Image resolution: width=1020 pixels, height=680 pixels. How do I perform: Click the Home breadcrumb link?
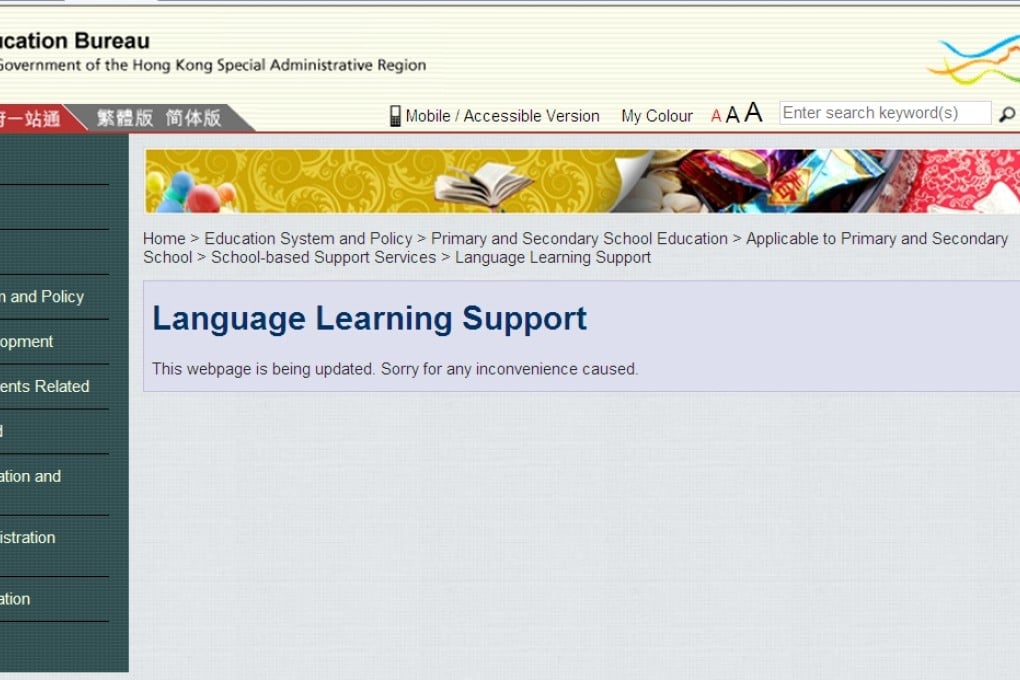tap(163, 238)
